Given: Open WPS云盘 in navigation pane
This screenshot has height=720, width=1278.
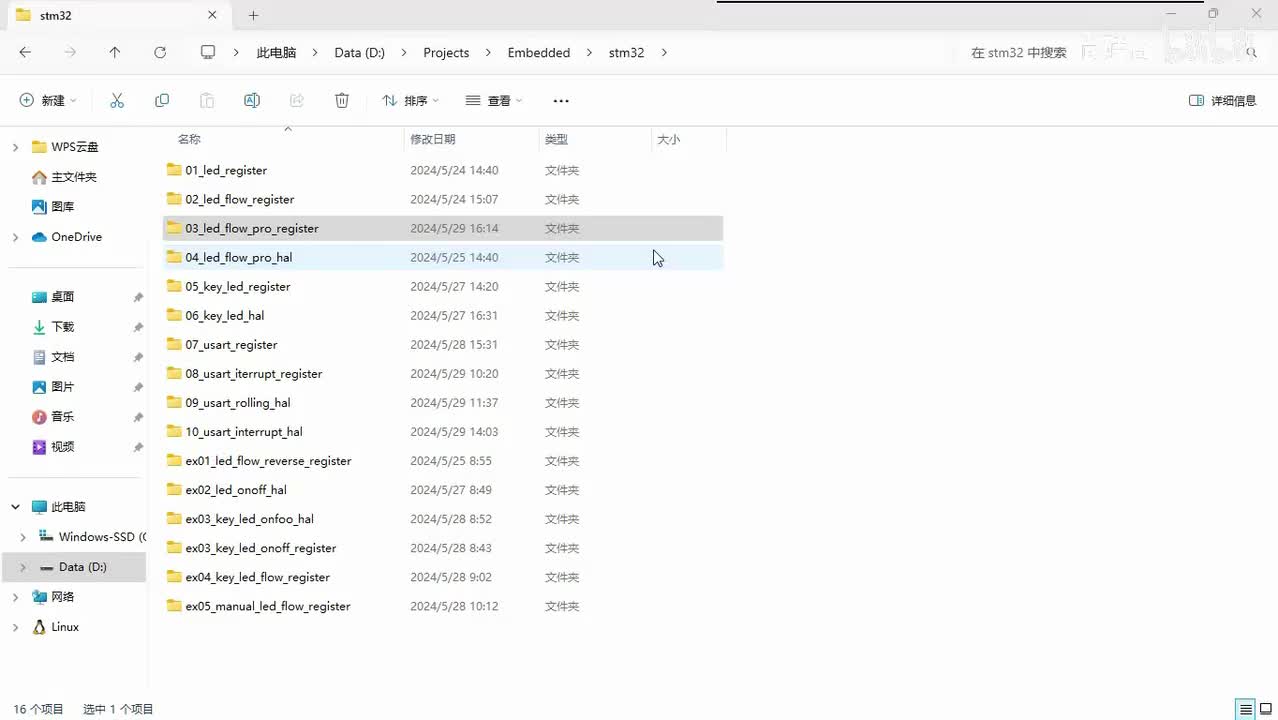Looking at the screenshot, I should click(x=75, y=147).
